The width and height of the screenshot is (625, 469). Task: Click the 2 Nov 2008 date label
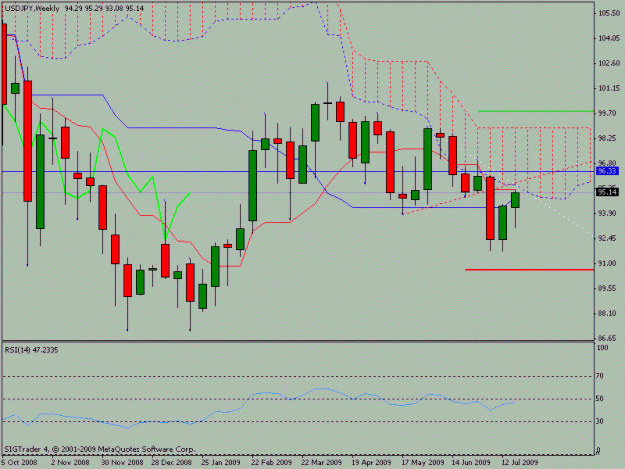70,462
